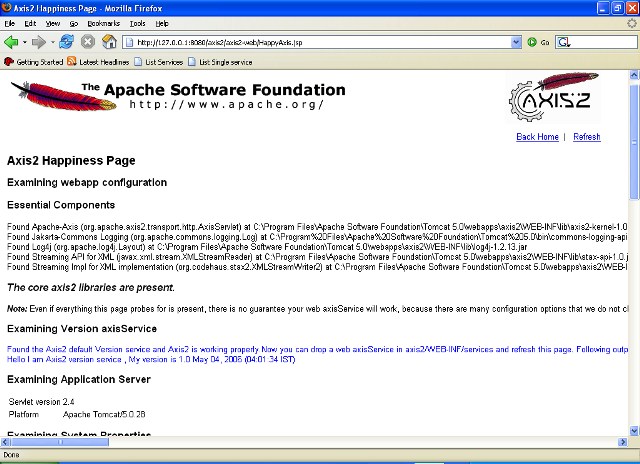This screenshot has height=464, width=640.
Task: Click the 'Done' status bar text
Action: 11,455
